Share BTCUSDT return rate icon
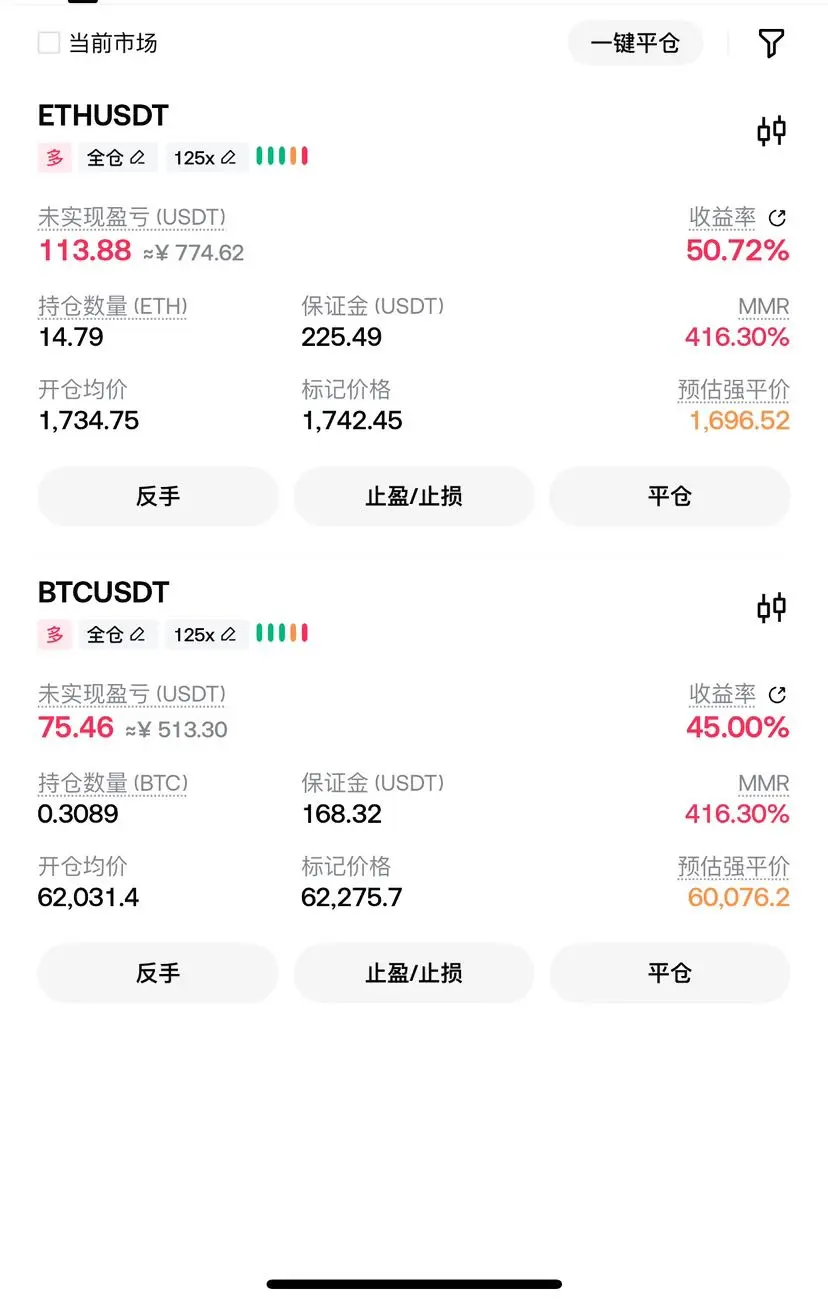This screenshot has height=1304, width=828. tap(777, 695)
